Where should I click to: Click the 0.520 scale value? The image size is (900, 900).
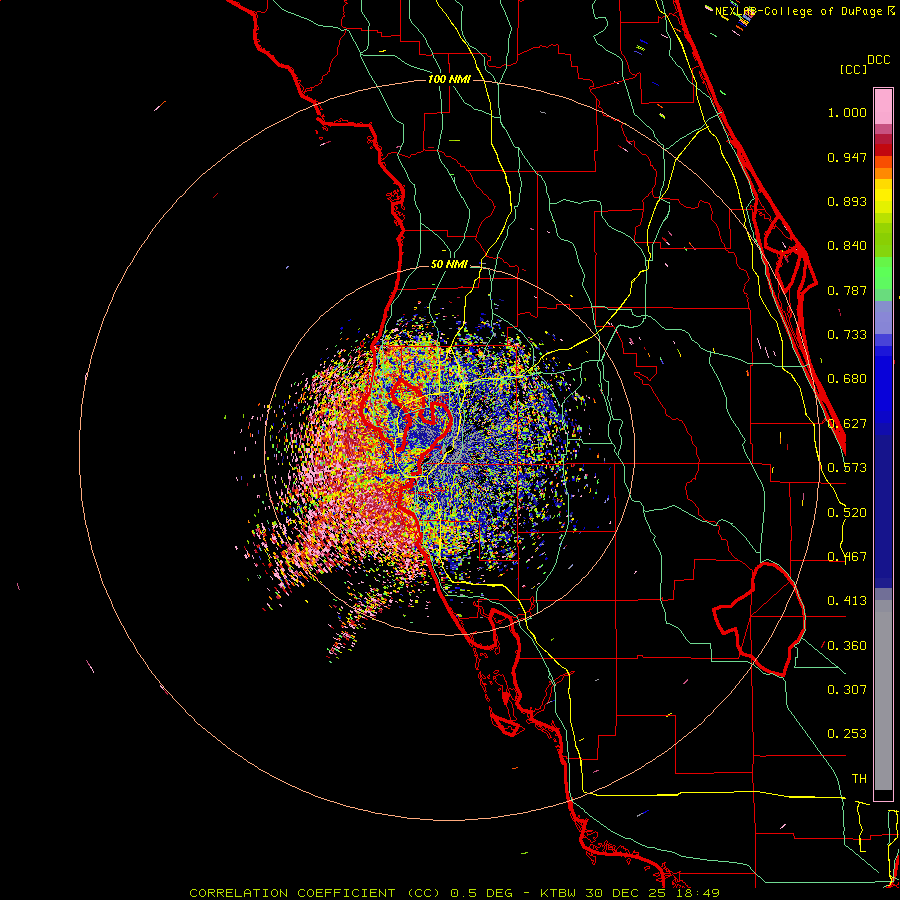pyautogui.click(x=847, y=513)
